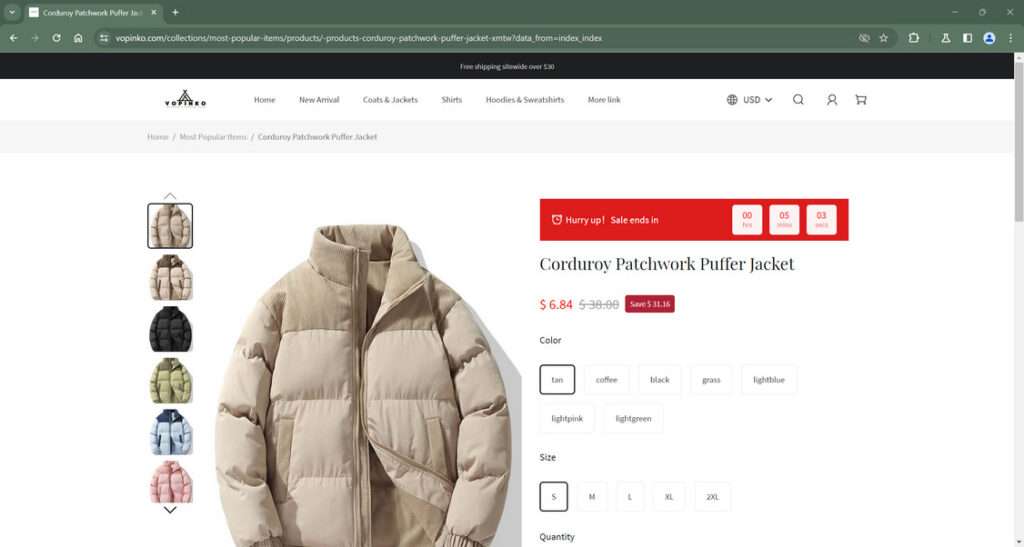
Task: Show previous thumbnails with the up chevron
Action: click(x=170, y=196)
